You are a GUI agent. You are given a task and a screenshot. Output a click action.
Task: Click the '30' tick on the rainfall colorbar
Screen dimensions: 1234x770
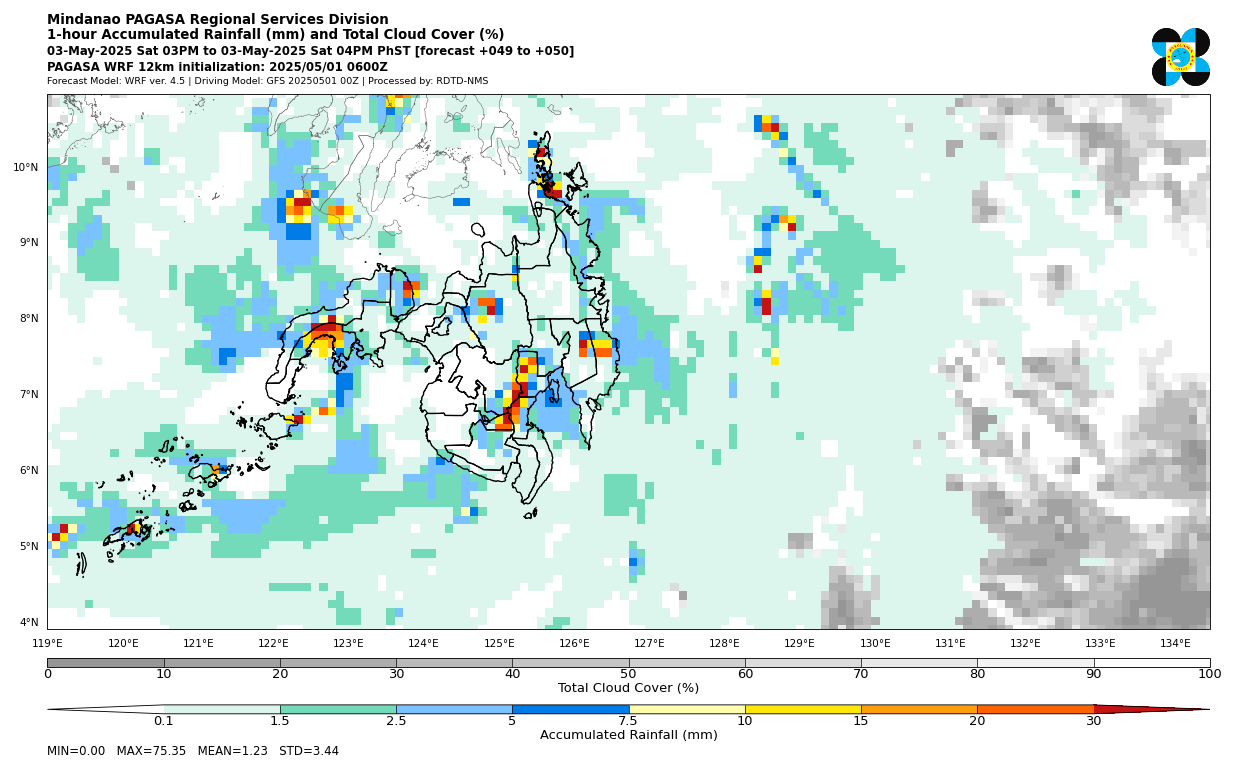(1094, 721)
